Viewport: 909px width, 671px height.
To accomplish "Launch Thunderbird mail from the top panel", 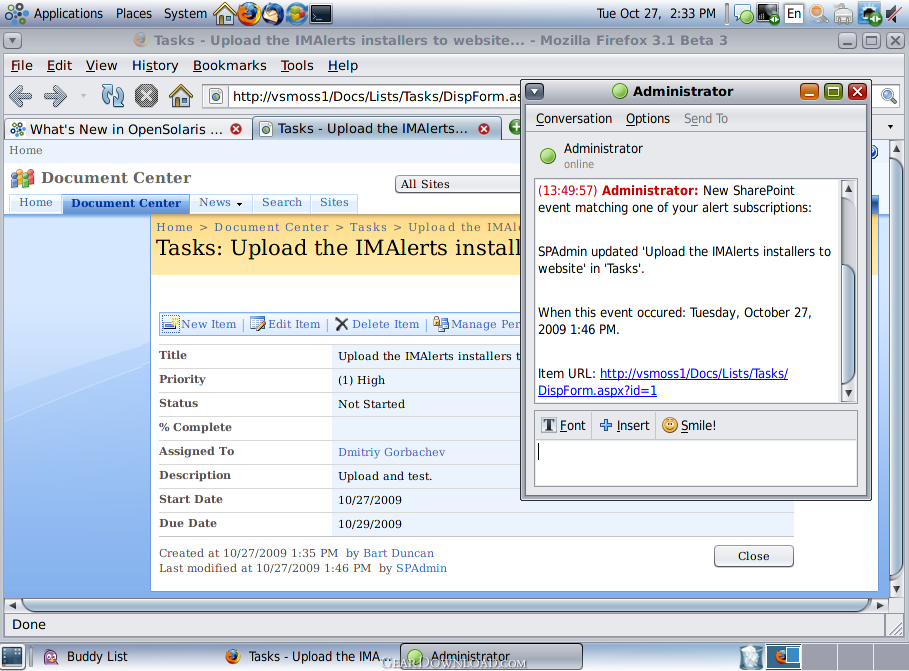I will (x=272, y=13).
